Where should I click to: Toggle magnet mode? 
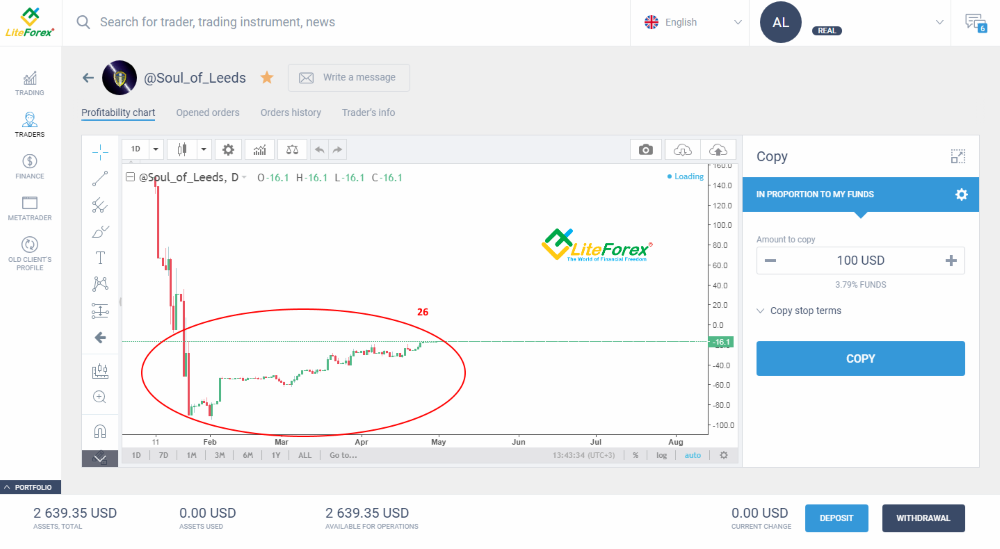(100, 432)
